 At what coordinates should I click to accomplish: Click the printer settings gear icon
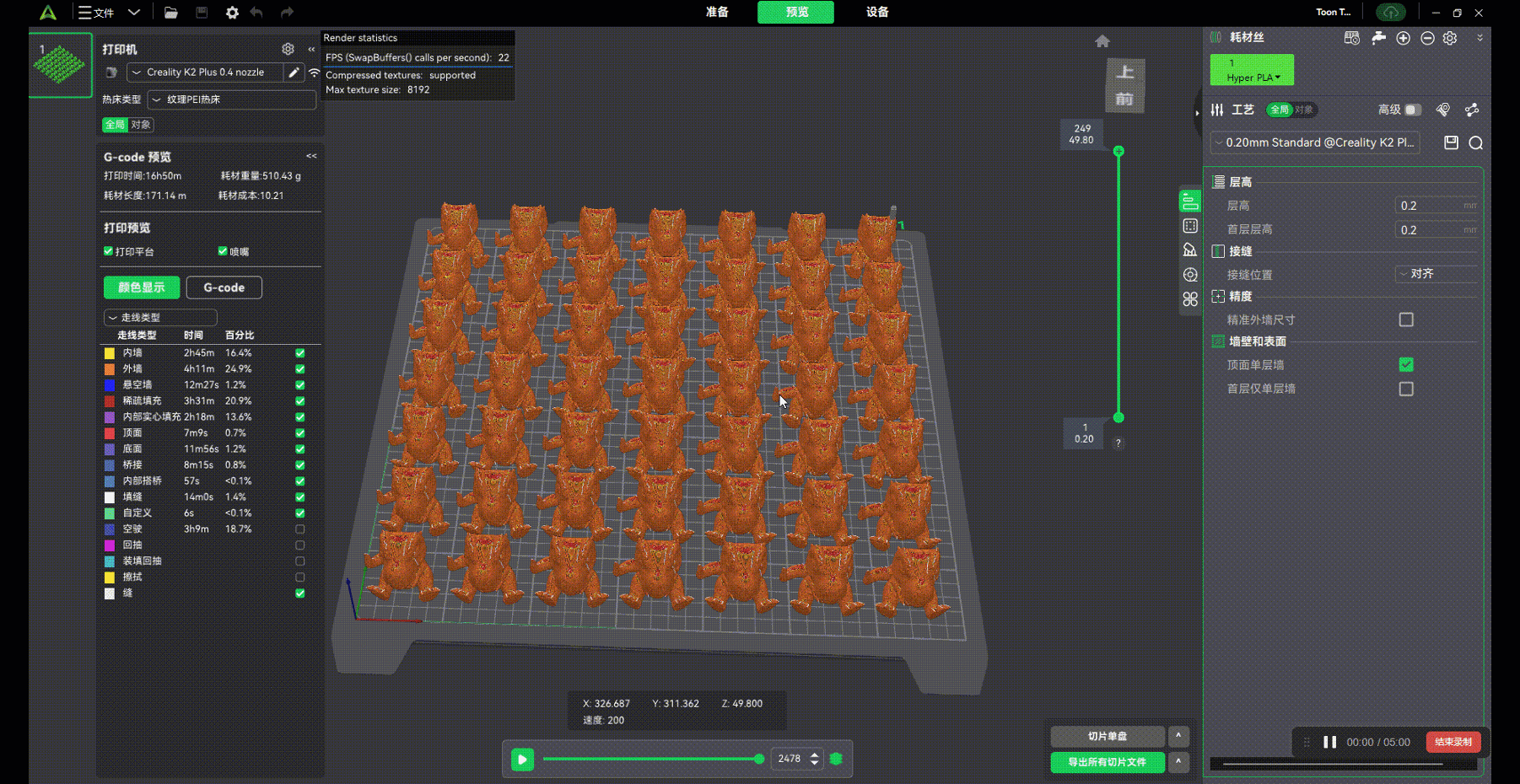(288, 49)
